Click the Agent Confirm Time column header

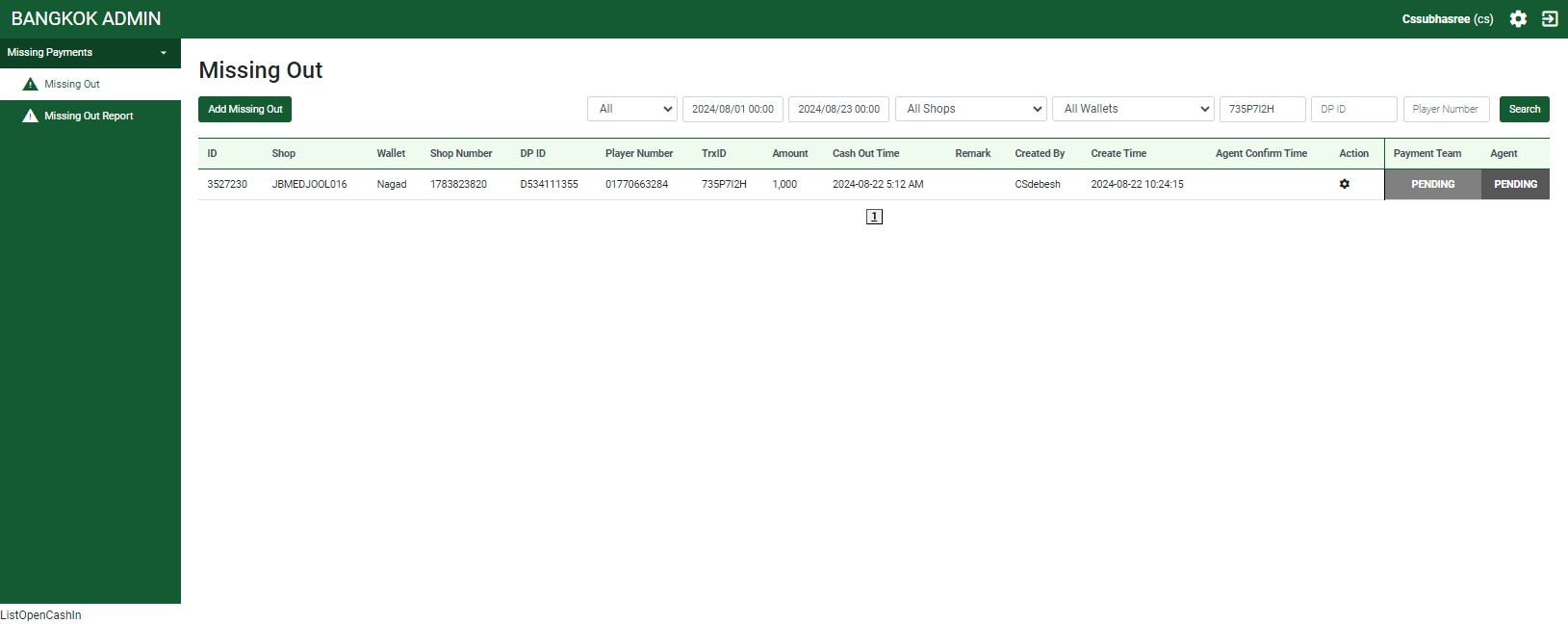click(1261, 153)
